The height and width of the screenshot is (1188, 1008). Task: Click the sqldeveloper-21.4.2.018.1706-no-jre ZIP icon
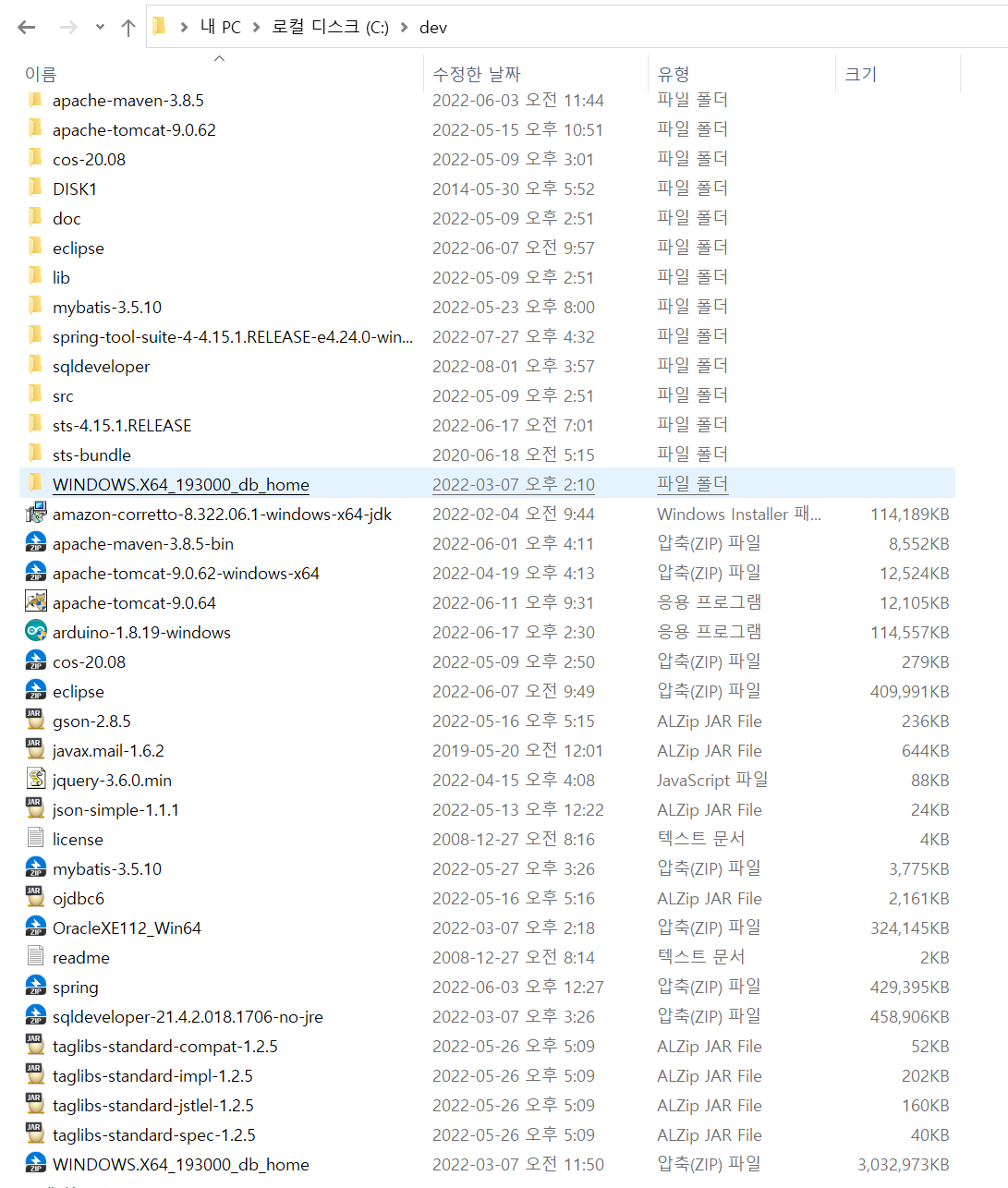click(x=35, y=1016)
